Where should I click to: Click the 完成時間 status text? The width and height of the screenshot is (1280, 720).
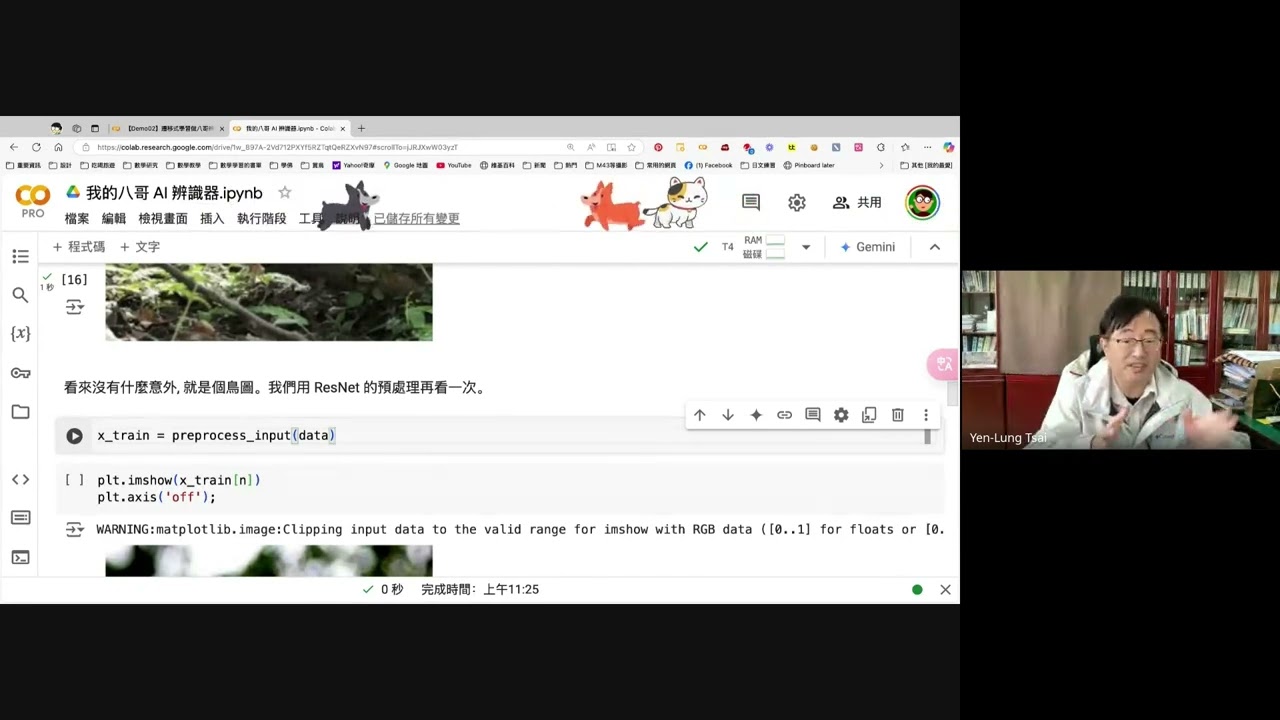click(x=480, y=590)
